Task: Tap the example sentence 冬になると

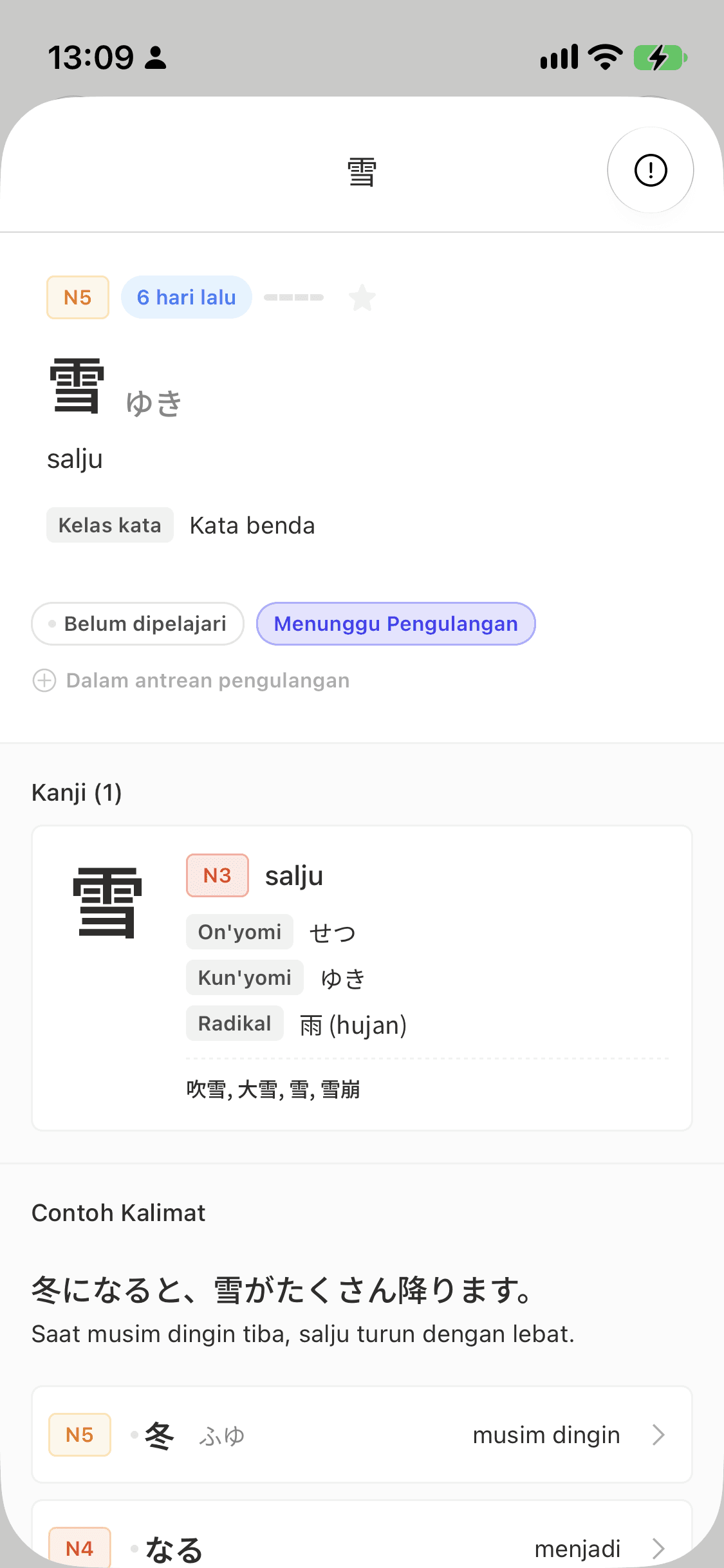Action: tap(281, 1291)
